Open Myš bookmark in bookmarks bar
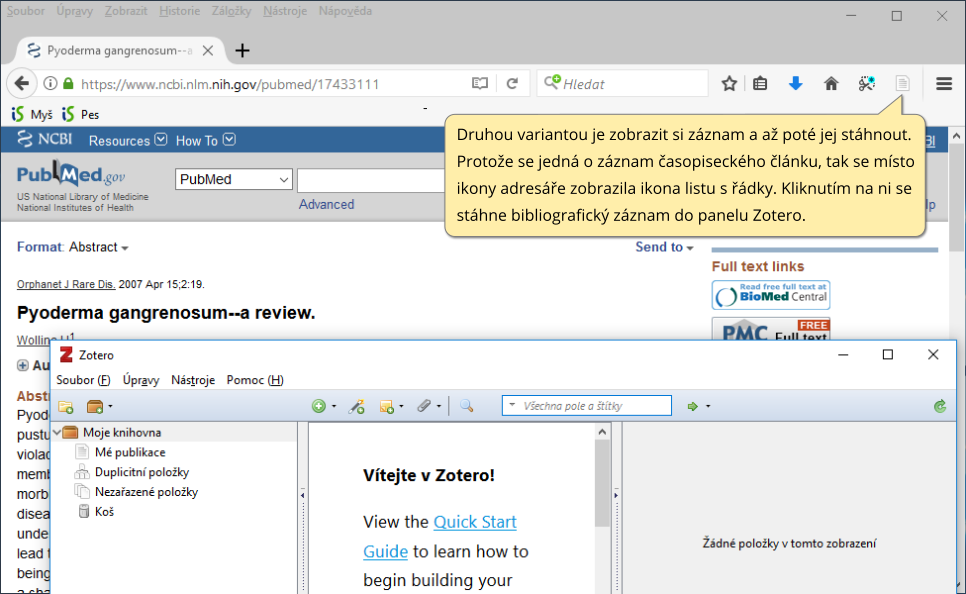Viewport: 966px width, 594px height. point(32,115)
